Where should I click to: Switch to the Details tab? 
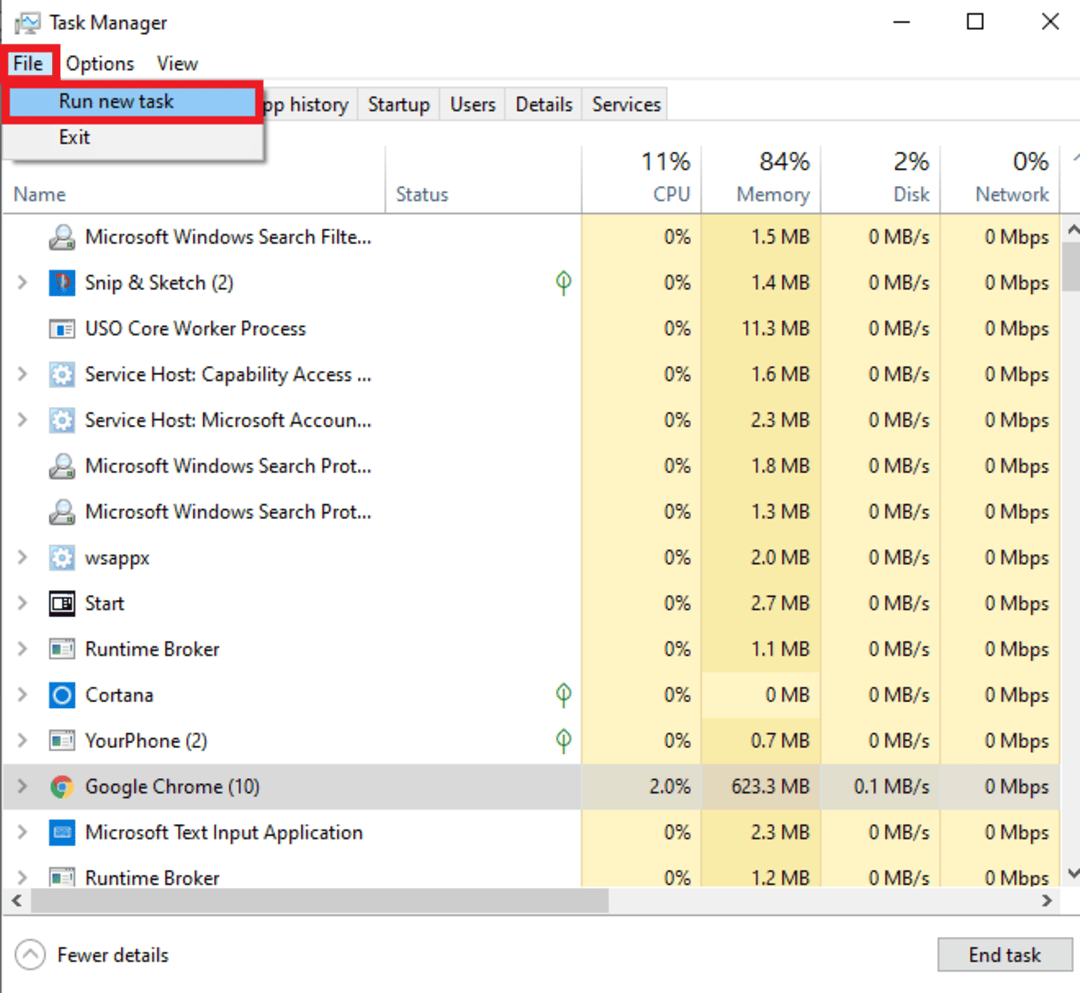point(544,105)
